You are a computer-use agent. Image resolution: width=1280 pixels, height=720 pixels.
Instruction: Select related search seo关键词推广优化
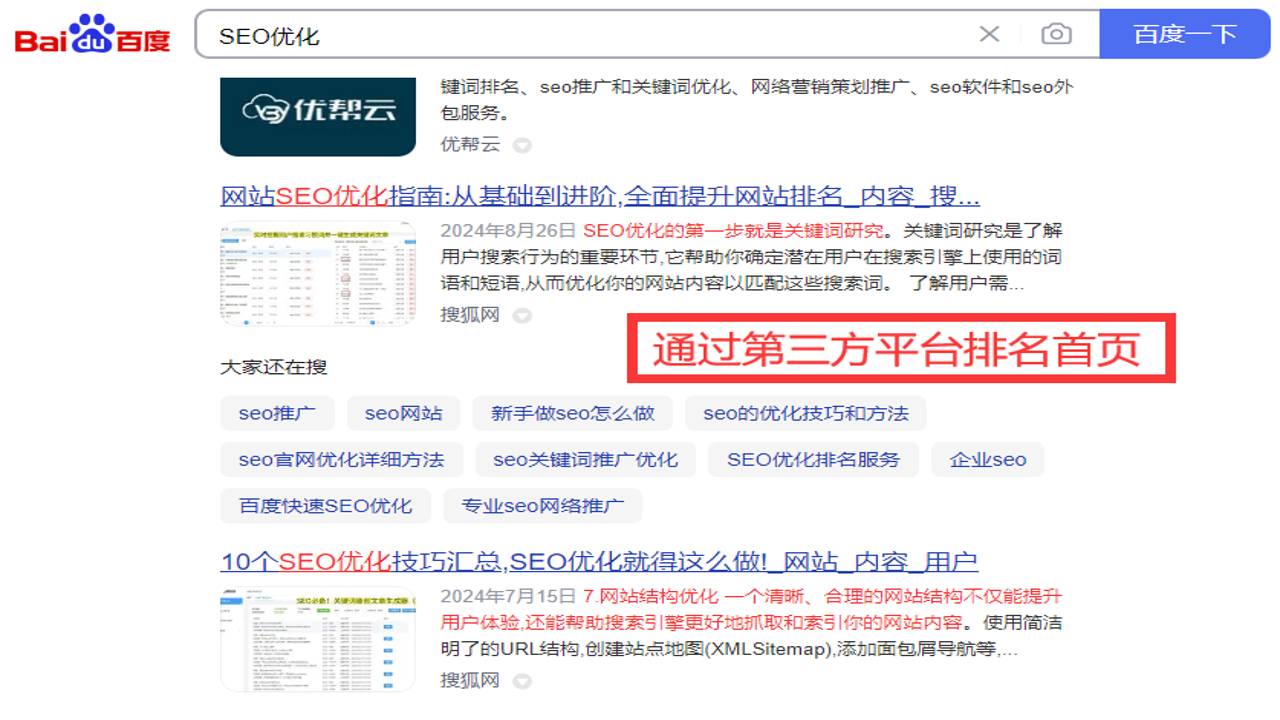(x=585, y=460)
